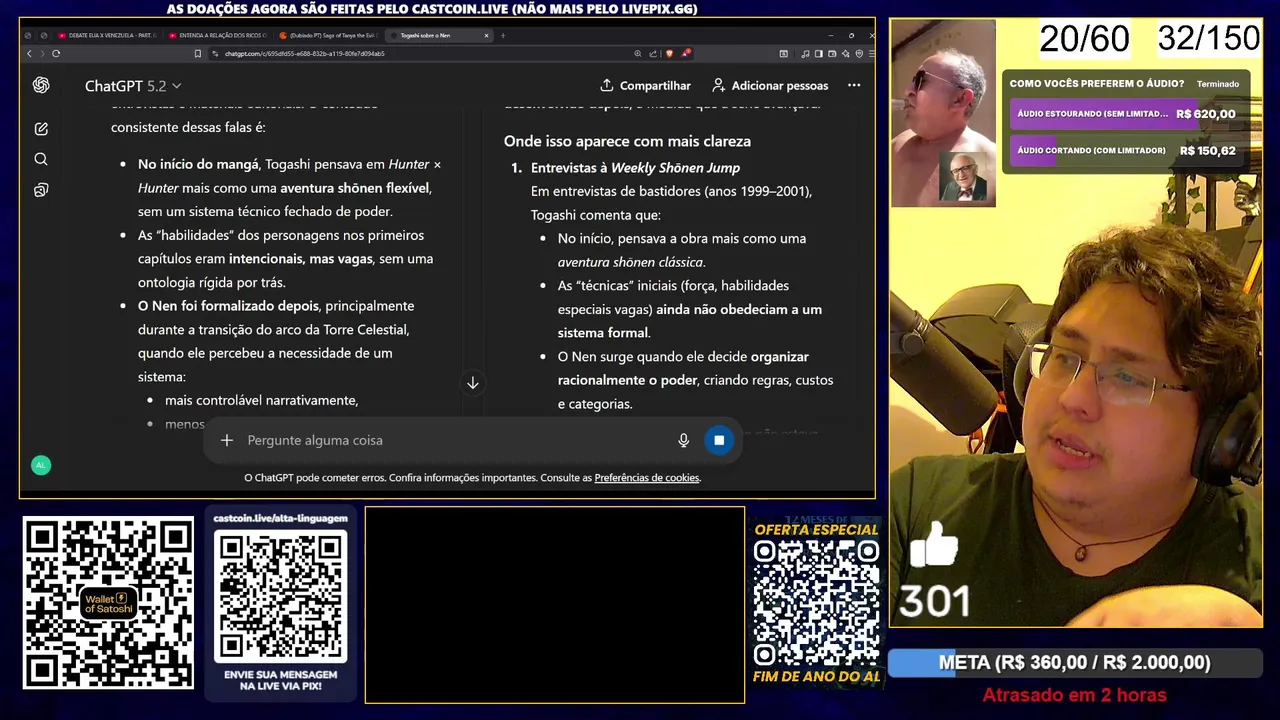The height and width of the screenshot is (720, 1280).
Task: Open the three-dot conversation options menu
Action: click(x=854, y=85)
